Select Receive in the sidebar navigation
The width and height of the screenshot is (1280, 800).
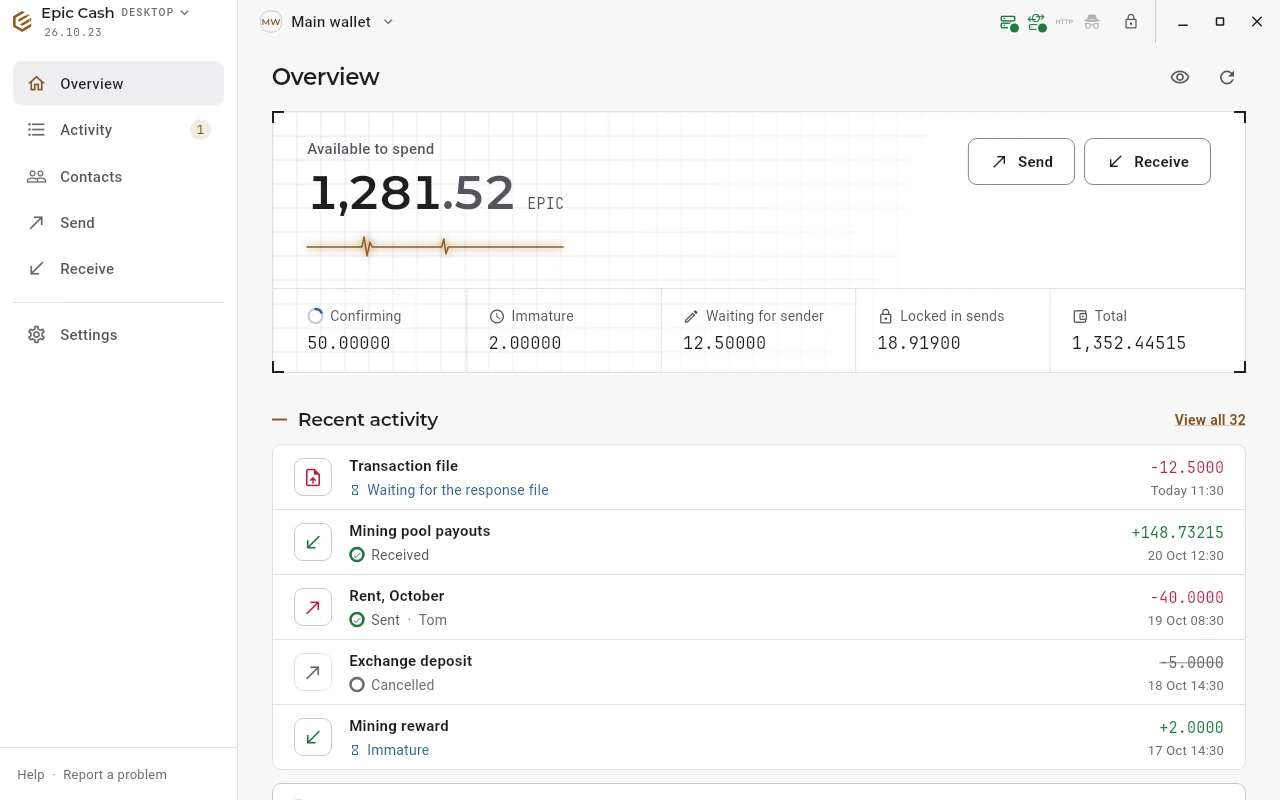click(x=118, y=268)
